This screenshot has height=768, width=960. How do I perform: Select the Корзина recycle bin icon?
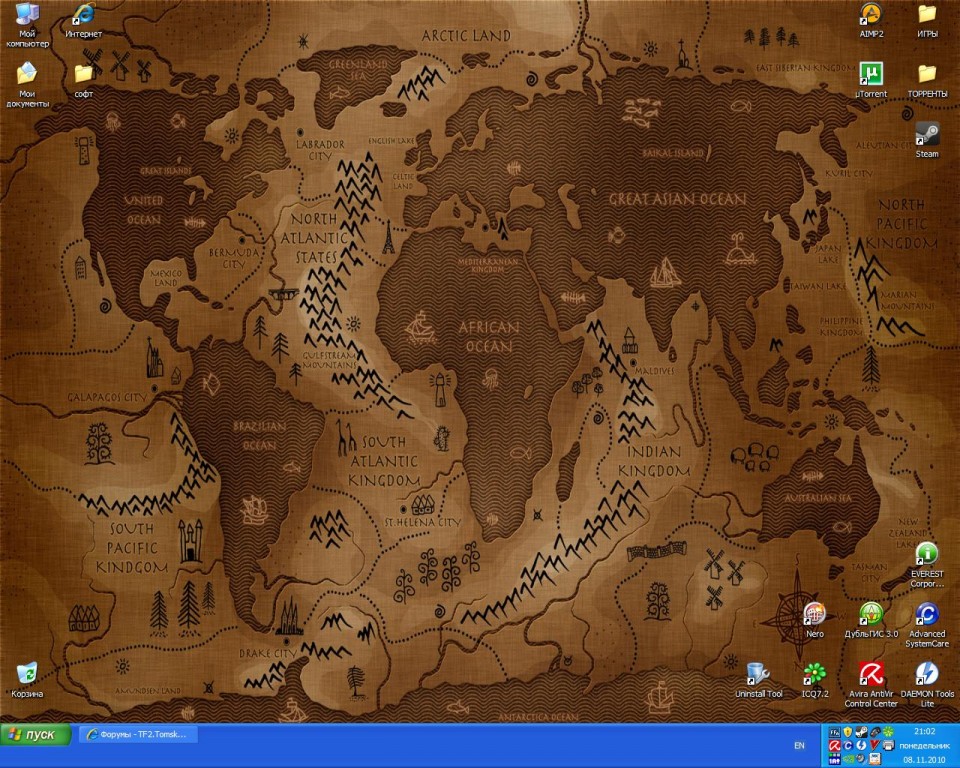pos(26,680)
